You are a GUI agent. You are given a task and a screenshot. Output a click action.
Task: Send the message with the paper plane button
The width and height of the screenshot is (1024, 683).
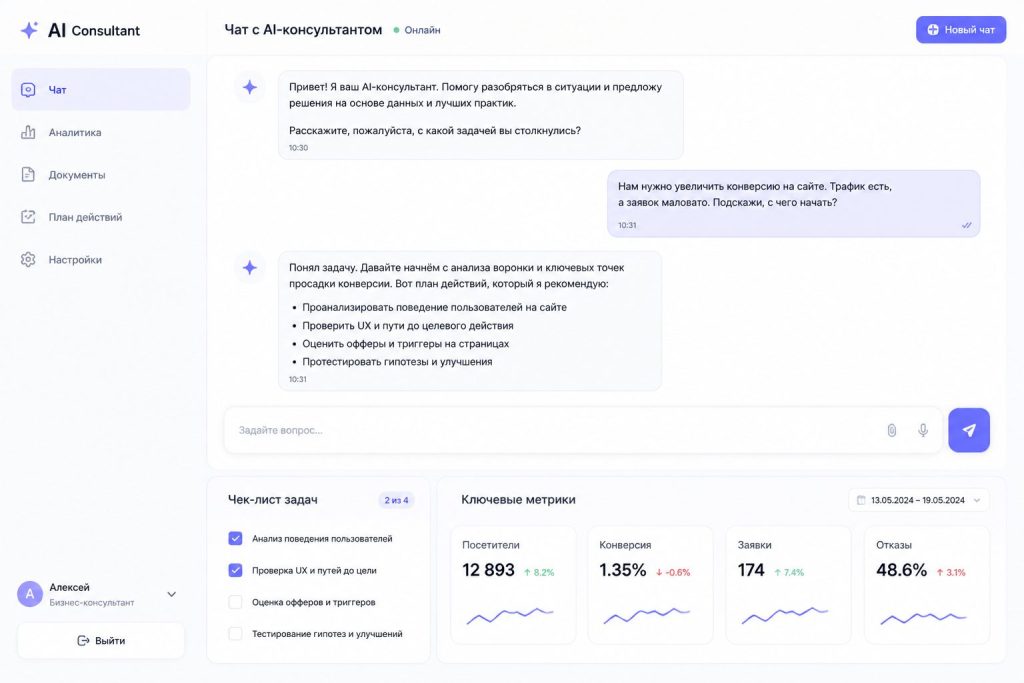(969, 430)
